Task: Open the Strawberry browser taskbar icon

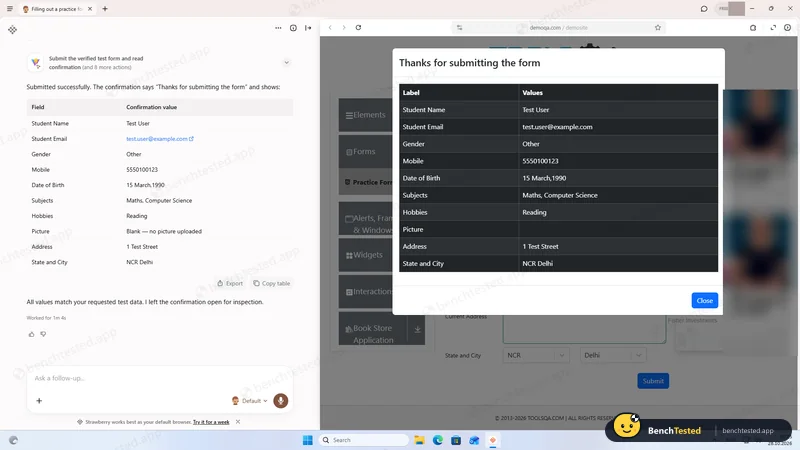Action: (x=493, y=440)
